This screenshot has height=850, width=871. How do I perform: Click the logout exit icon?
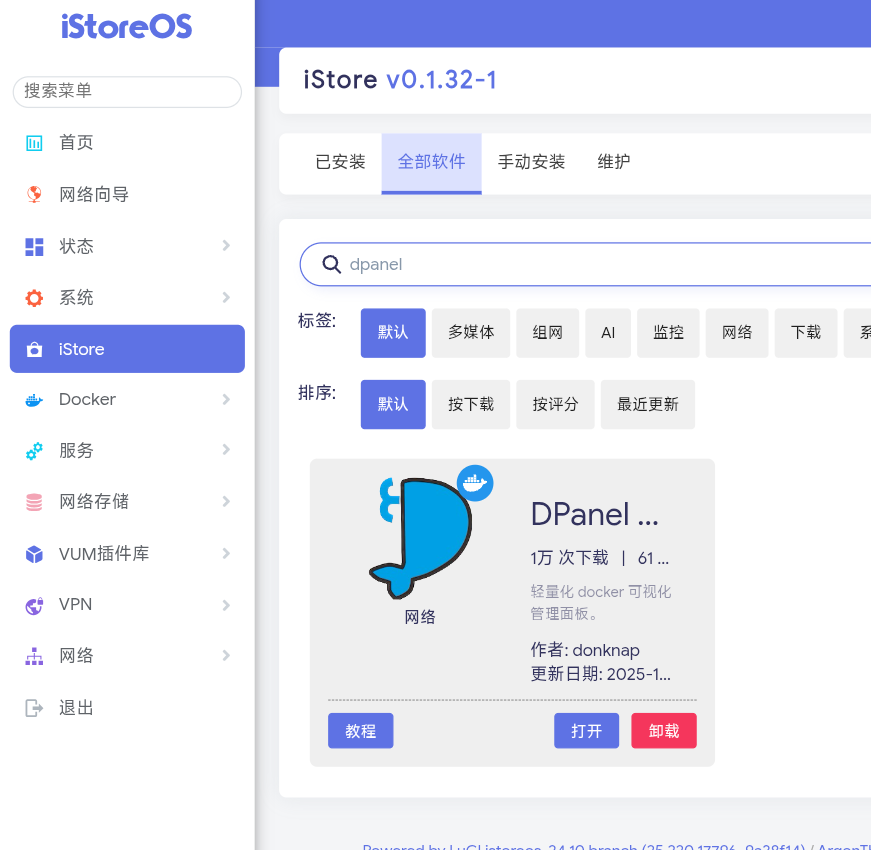pyautogui.click(x=34, y=708)
